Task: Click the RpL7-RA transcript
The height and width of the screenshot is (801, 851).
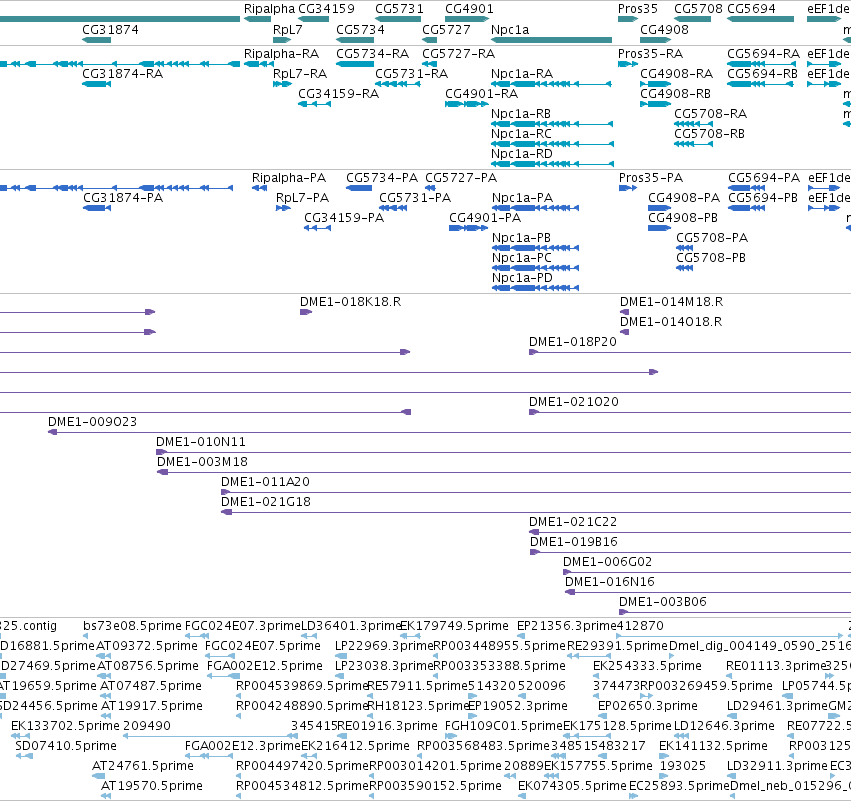Action: pos(282,84)
